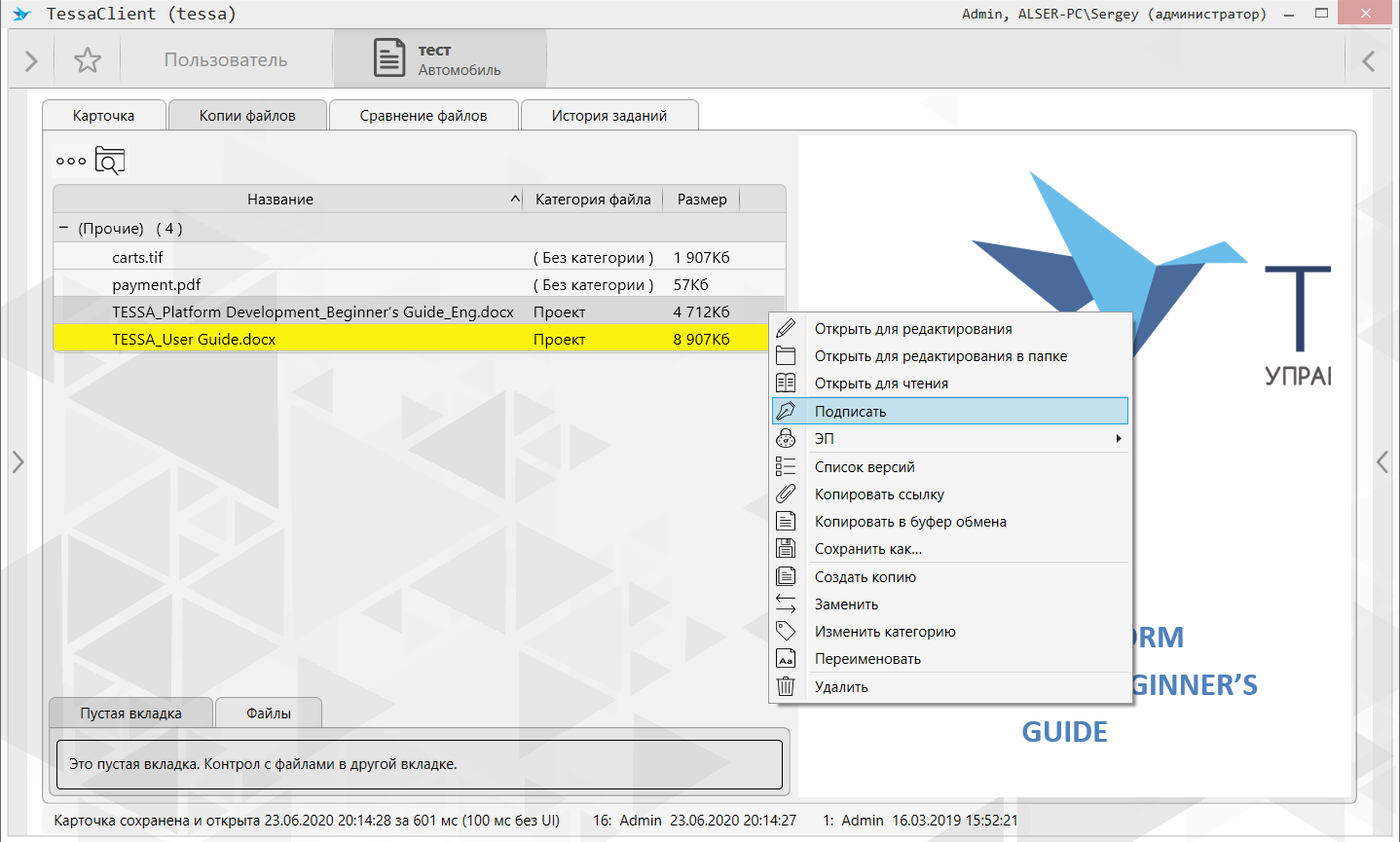Image resolution: width=1400 pixels, height=842 pixels.
Task: Switch to the Пустая вкладка tab
Action: pos(130,713)
